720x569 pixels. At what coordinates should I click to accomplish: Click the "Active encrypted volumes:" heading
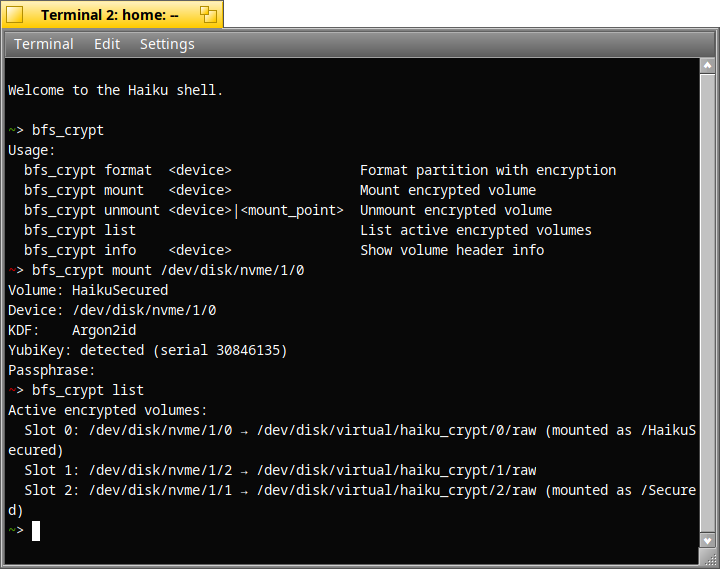click(107, 410)
